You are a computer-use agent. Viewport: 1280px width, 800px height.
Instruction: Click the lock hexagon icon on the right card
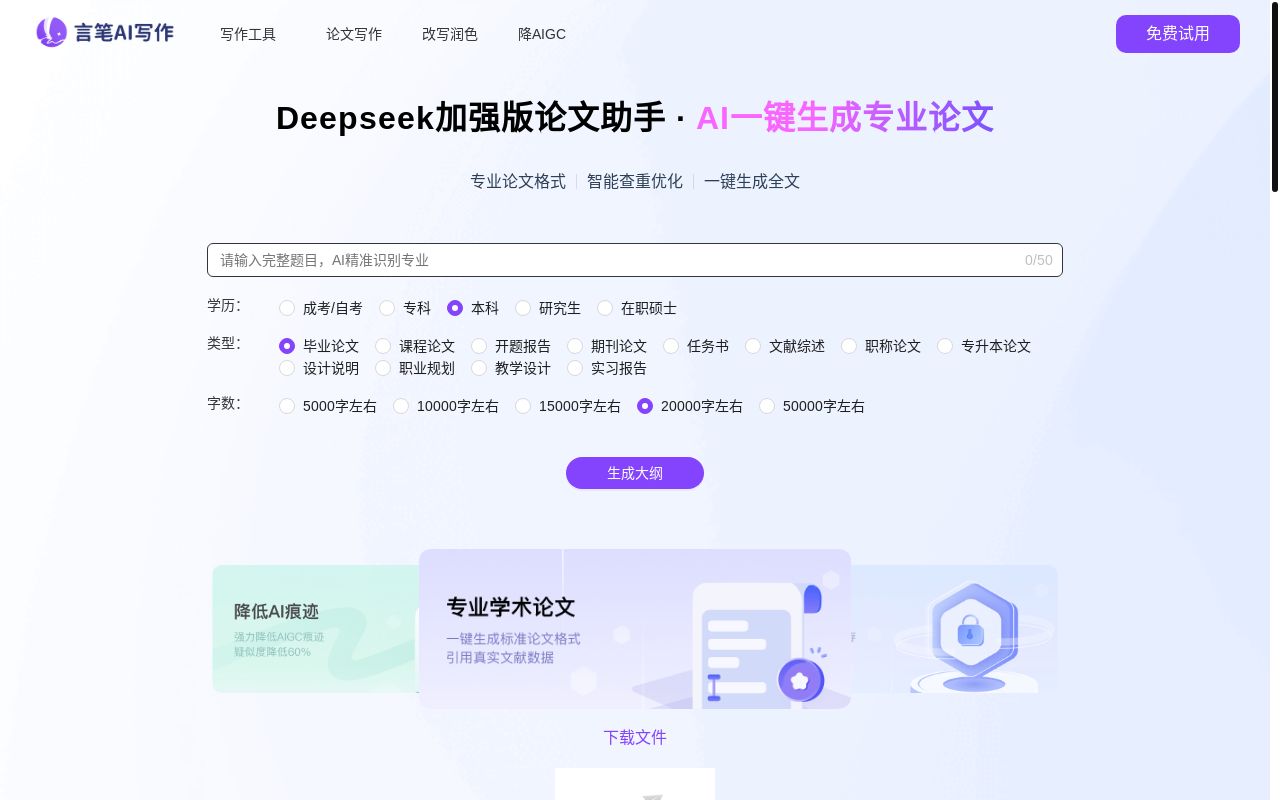click(969, 630)
